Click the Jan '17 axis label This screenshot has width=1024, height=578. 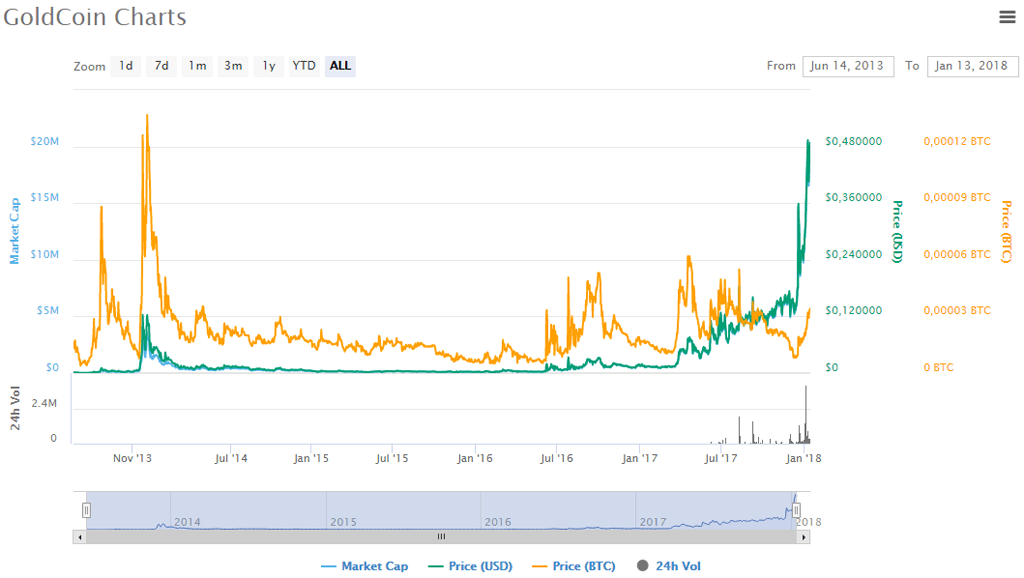pyautogui.click(x=640, y=458)
